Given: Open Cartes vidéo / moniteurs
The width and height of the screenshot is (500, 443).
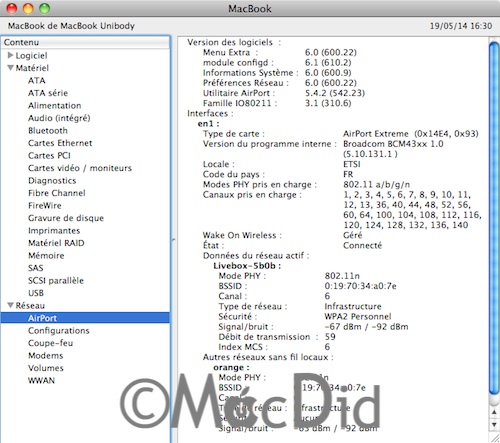Looking at the screenshot, I should (80, 168).
